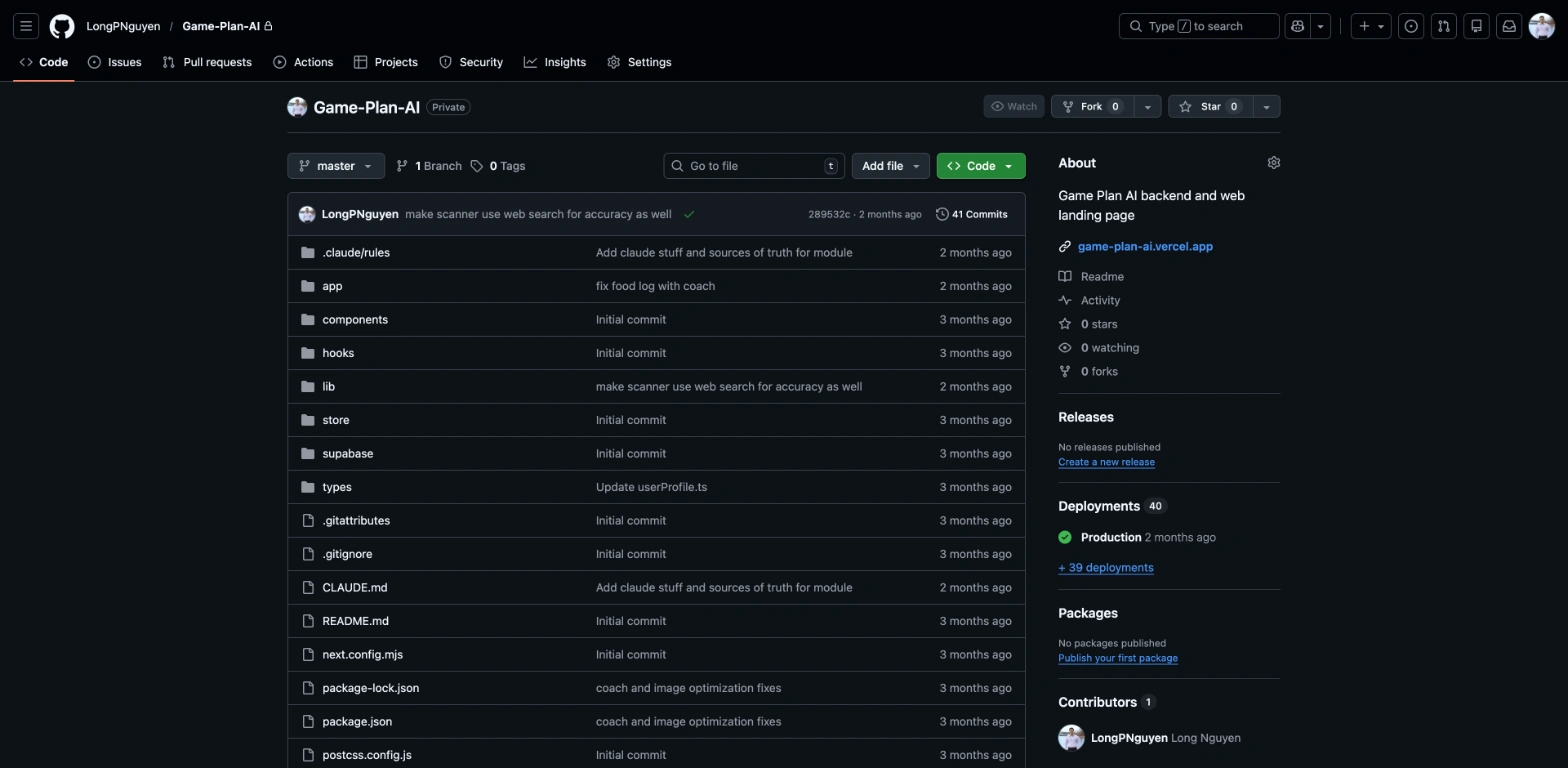Screen dimensions: 1568x768
Task: Open the Add file dropdown
Action: click(x=890, y=166)
